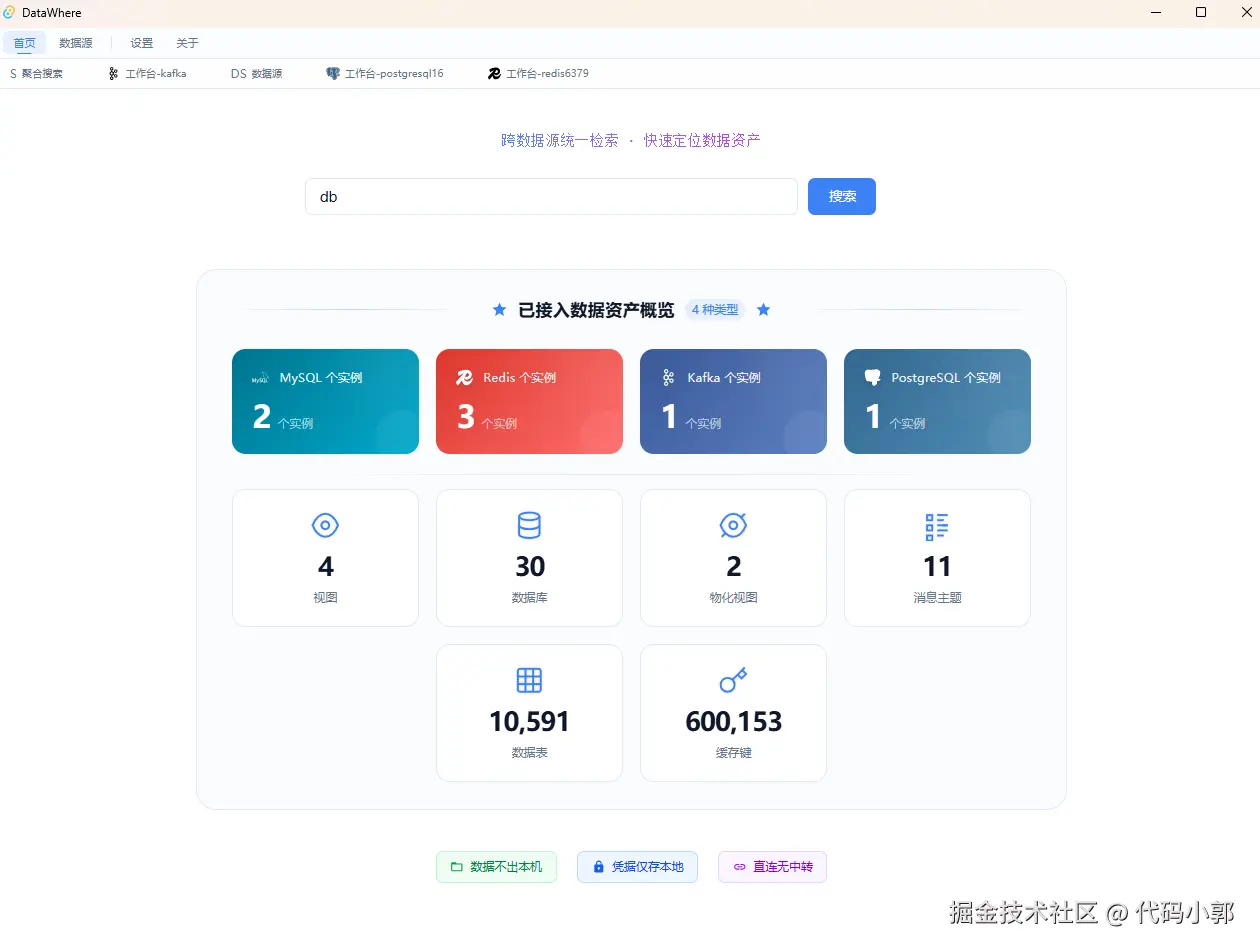
Task: Open the 首页 menu tab
Action: click(24, 43)
